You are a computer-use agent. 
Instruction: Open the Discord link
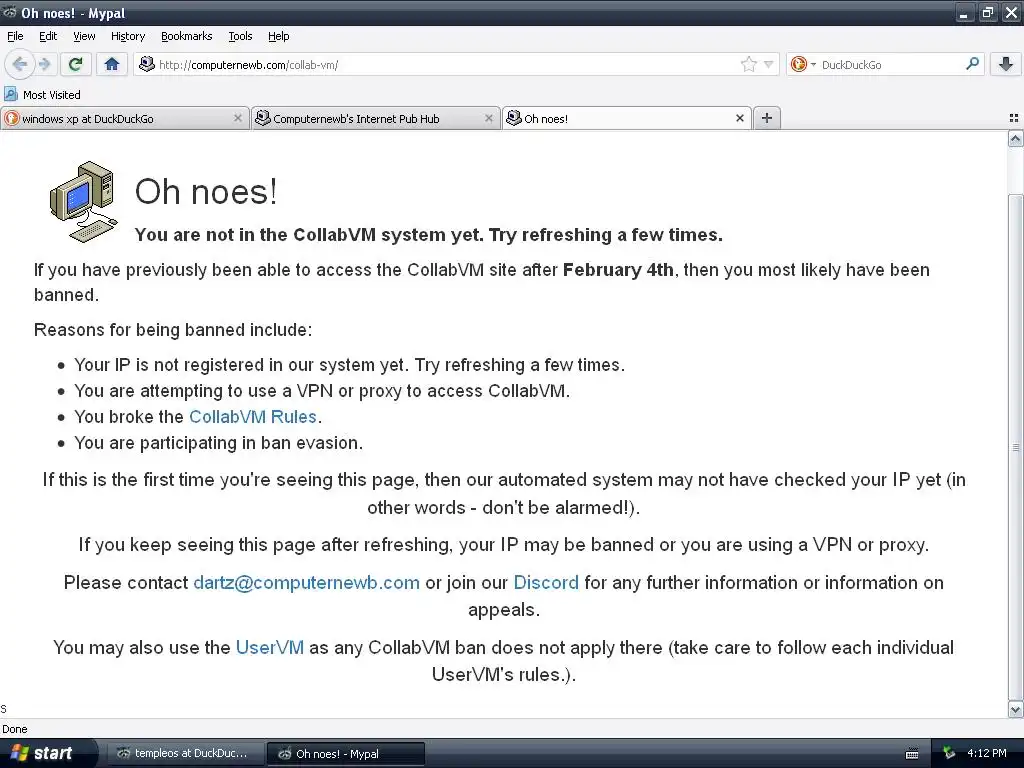pyautogui.click(x=546, y=583)
